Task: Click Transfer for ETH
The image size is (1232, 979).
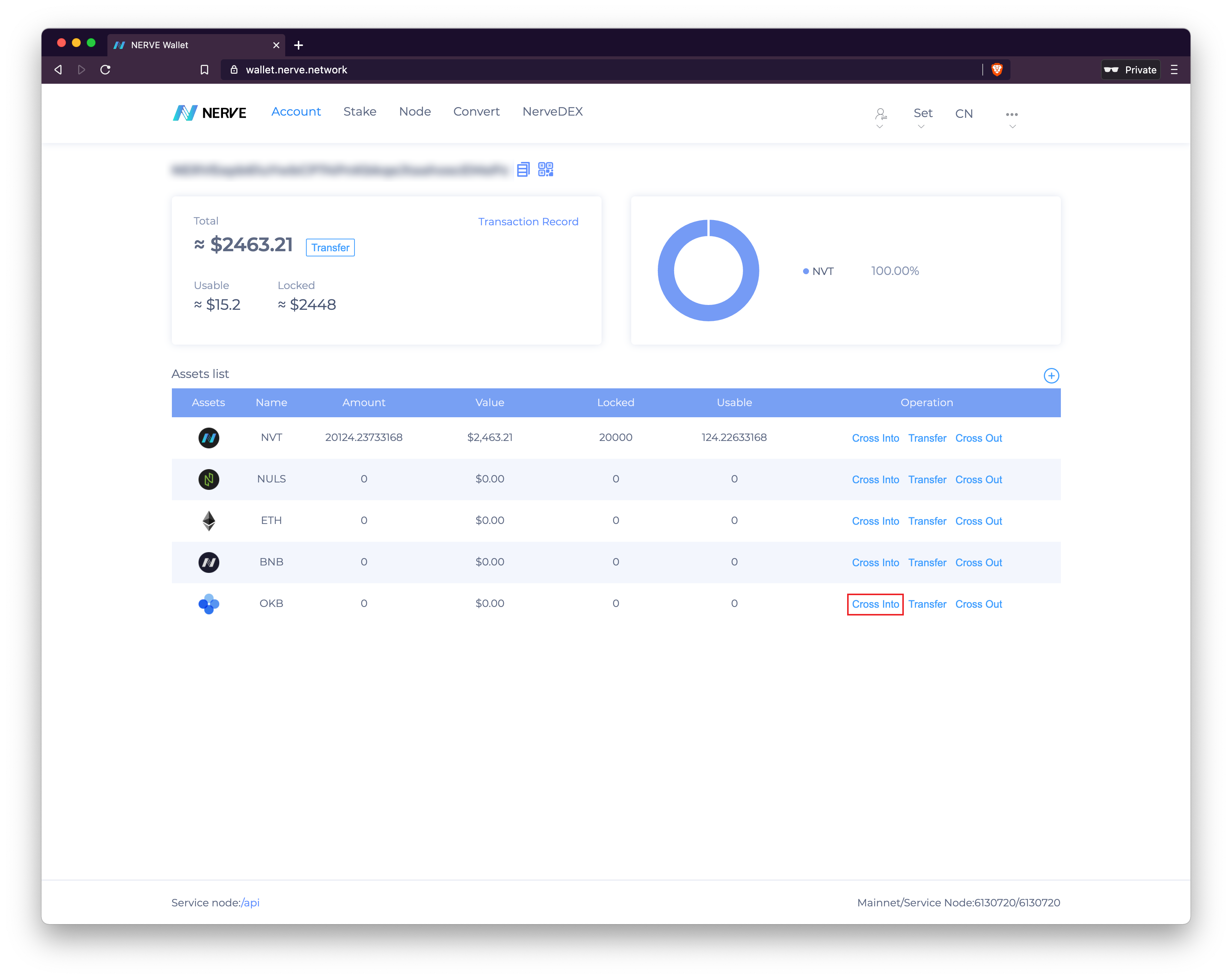Action: pos(927,521)
